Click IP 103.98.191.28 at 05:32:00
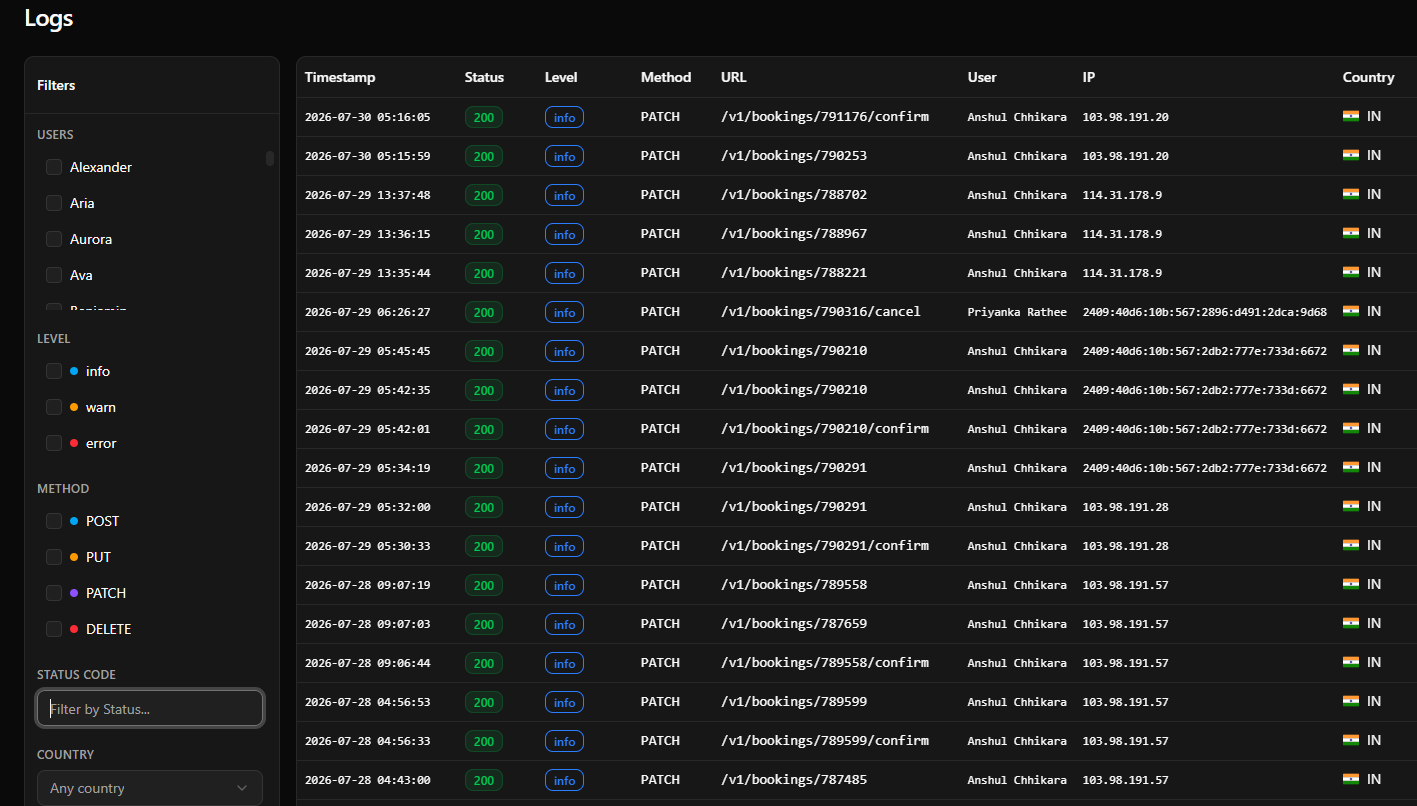Viewport: 1417px width, 806px height. 1126,507
